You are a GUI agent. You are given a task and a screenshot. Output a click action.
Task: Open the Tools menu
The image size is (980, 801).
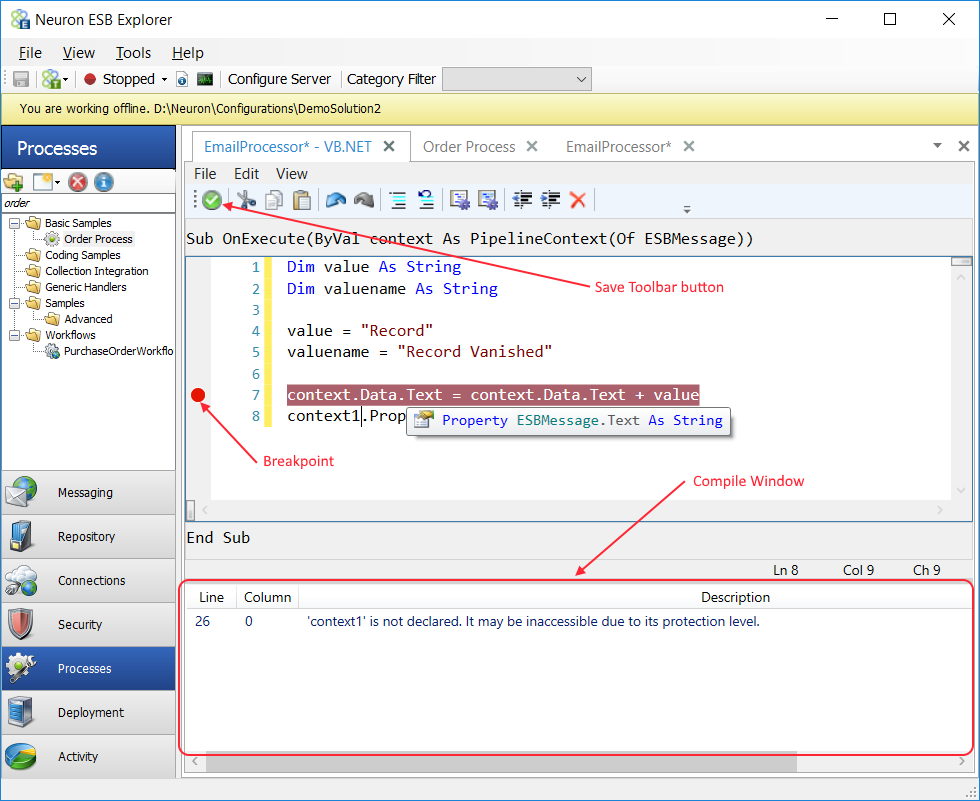click(133, 53)
